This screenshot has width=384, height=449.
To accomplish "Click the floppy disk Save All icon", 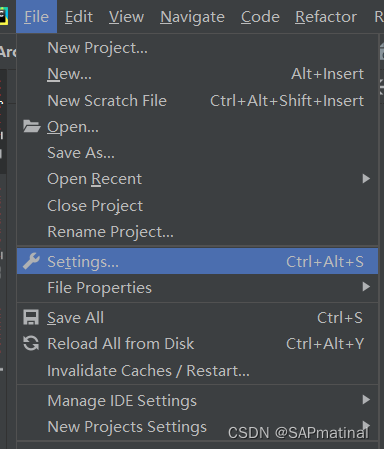I will point(31,317).
